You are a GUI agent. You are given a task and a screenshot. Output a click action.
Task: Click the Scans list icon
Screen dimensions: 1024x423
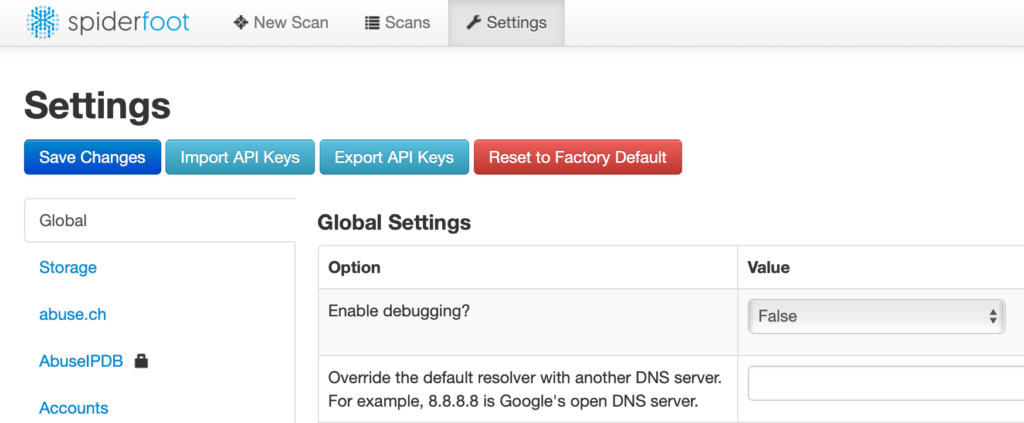point(372,22)
